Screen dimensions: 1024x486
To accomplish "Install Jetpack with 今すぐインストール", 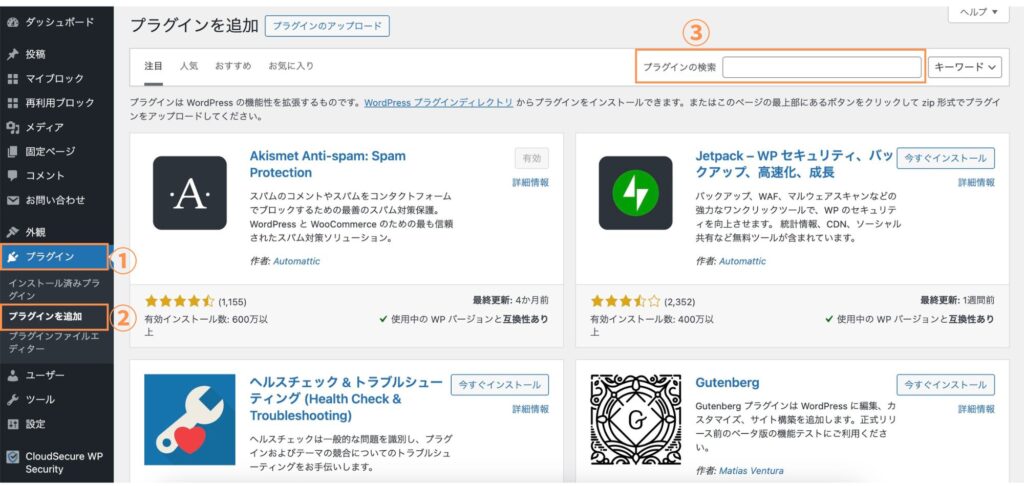I will pos(945,158).
